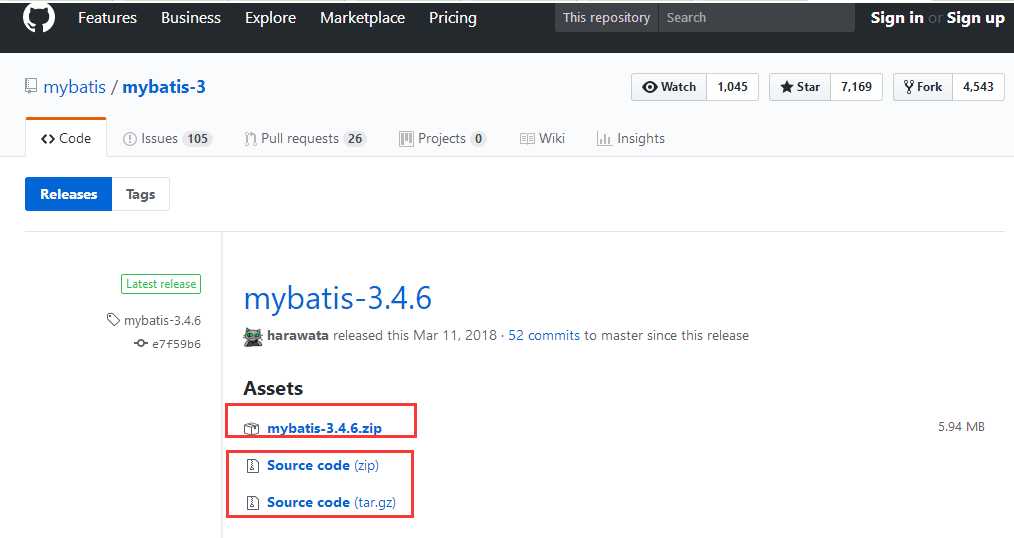1014x538 pixels.
Task: Click the fork icon in Fork button
Action: pos(909,87)
